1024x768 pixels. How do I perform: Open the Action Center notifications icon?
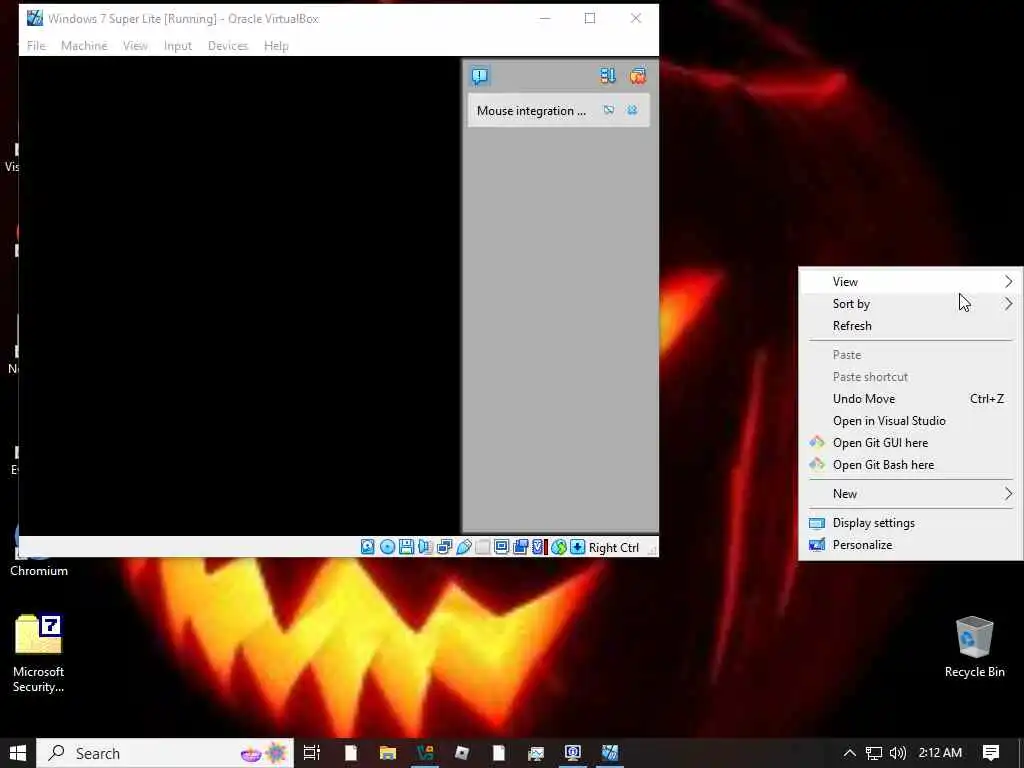991,753
